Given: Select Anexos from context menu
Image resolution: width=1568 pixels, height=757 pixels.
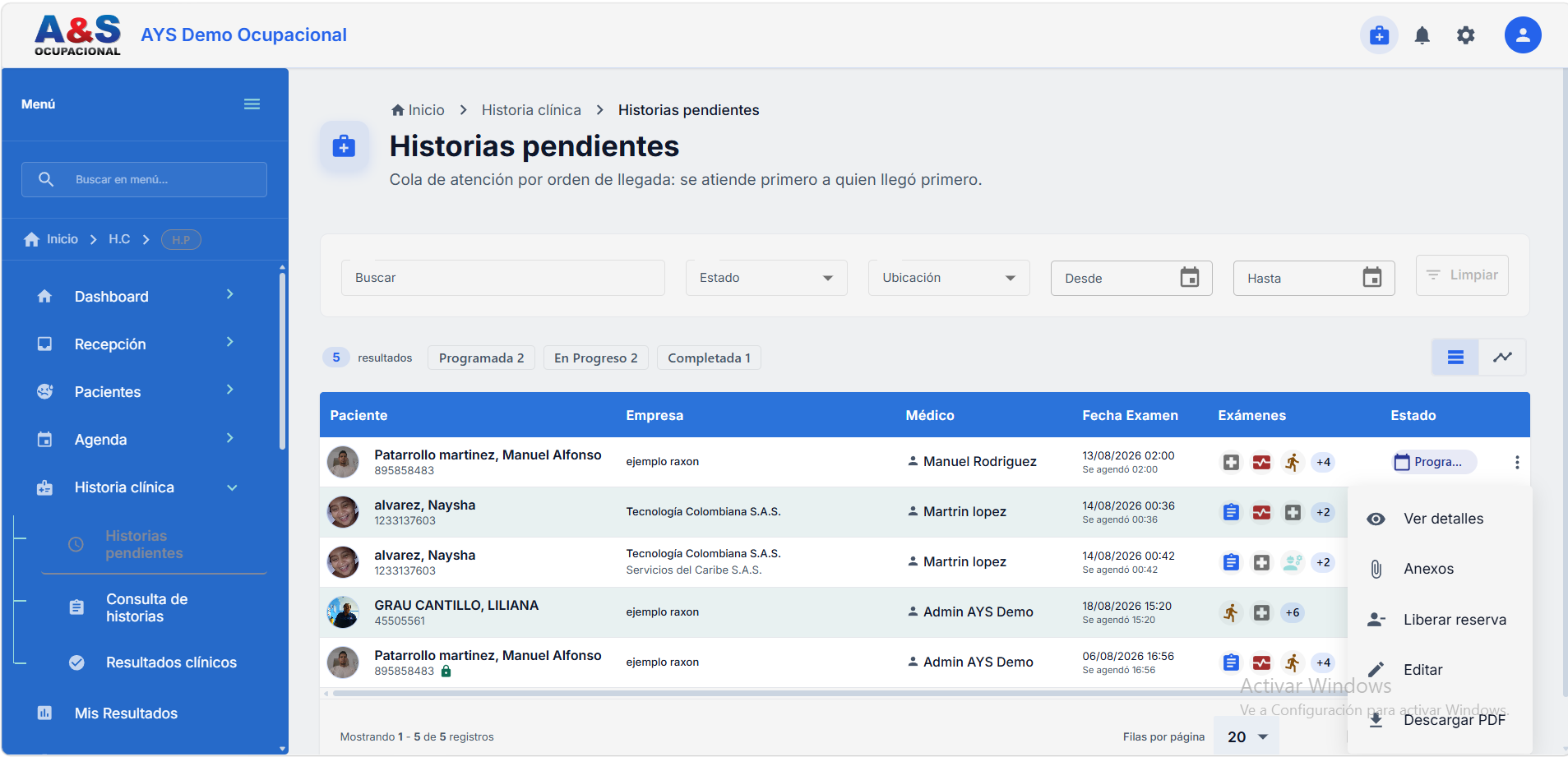Looking at the screenshot, I should click(1440, 569).
